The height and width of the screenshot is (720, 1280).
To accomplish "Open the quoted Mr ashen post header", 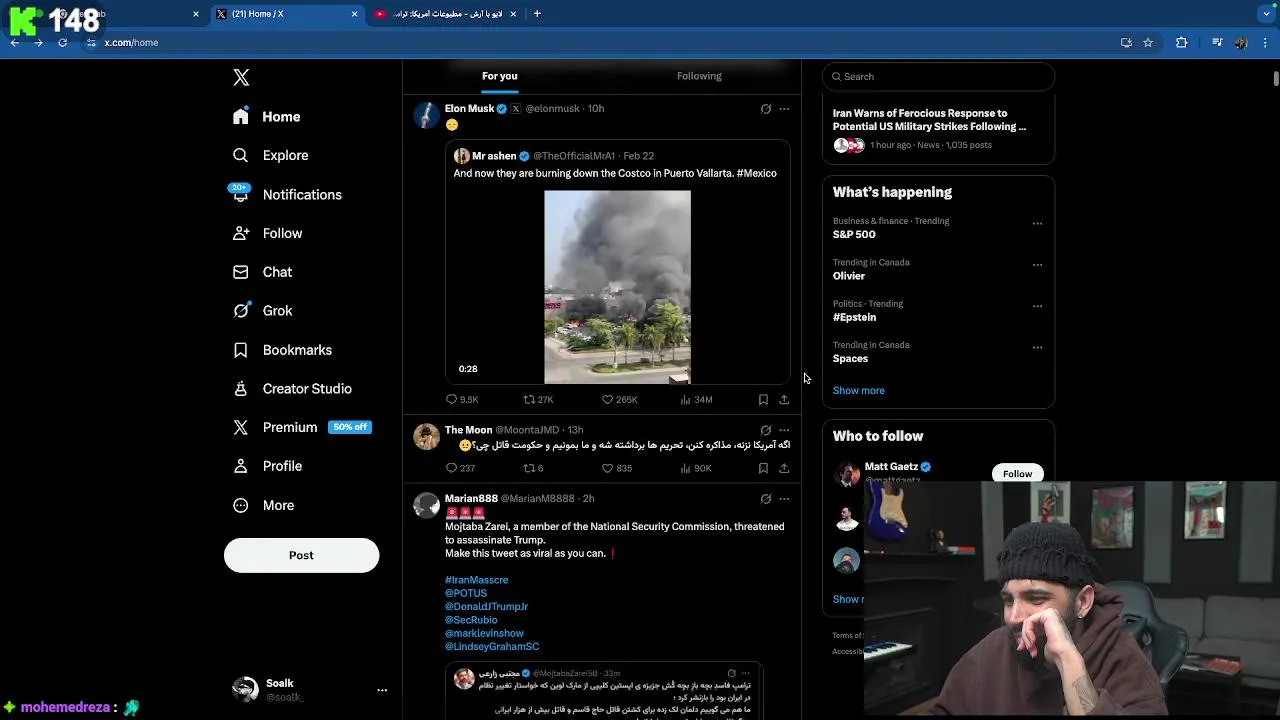I will (x=554, y=156).
